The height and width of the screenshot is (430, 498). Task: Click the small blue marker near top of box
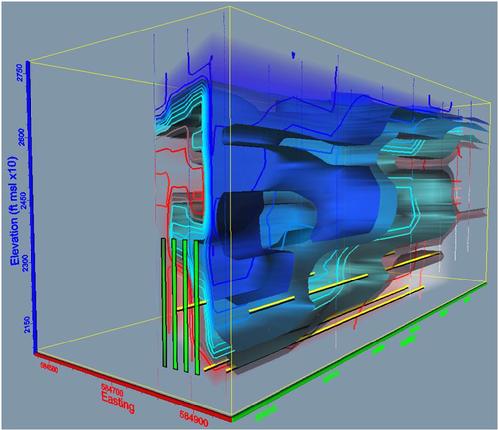coord(293,54)
